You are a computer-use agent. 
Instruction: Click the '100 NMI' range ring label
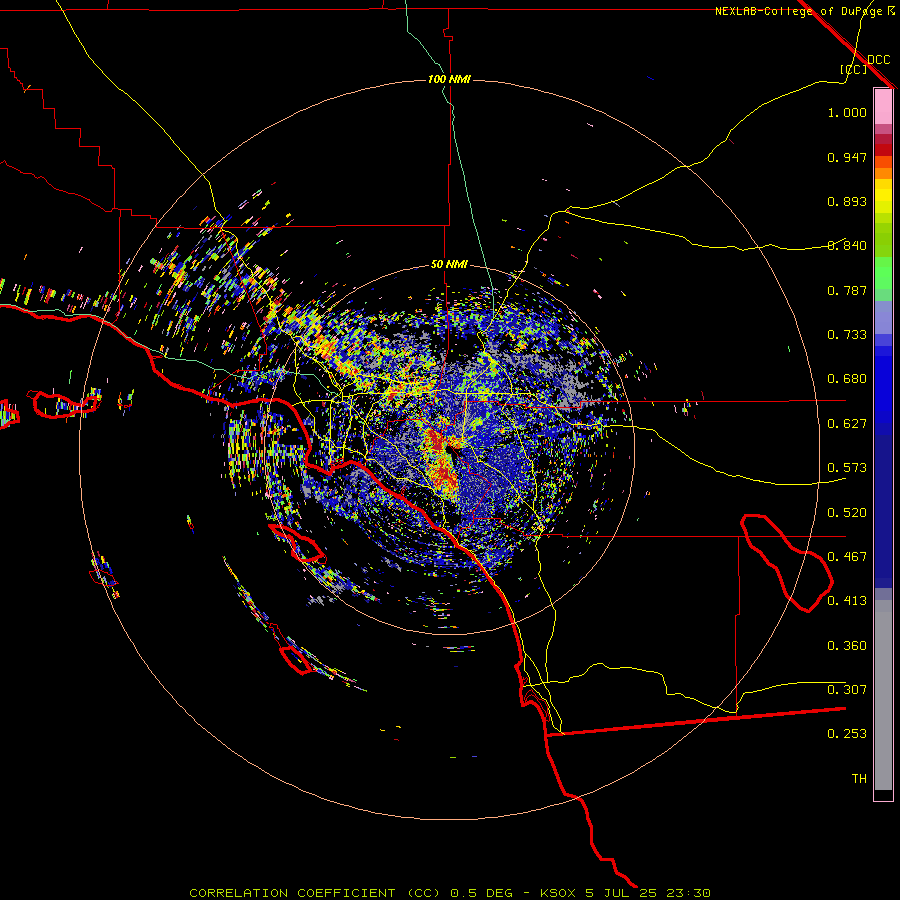(x=449, y=79)
